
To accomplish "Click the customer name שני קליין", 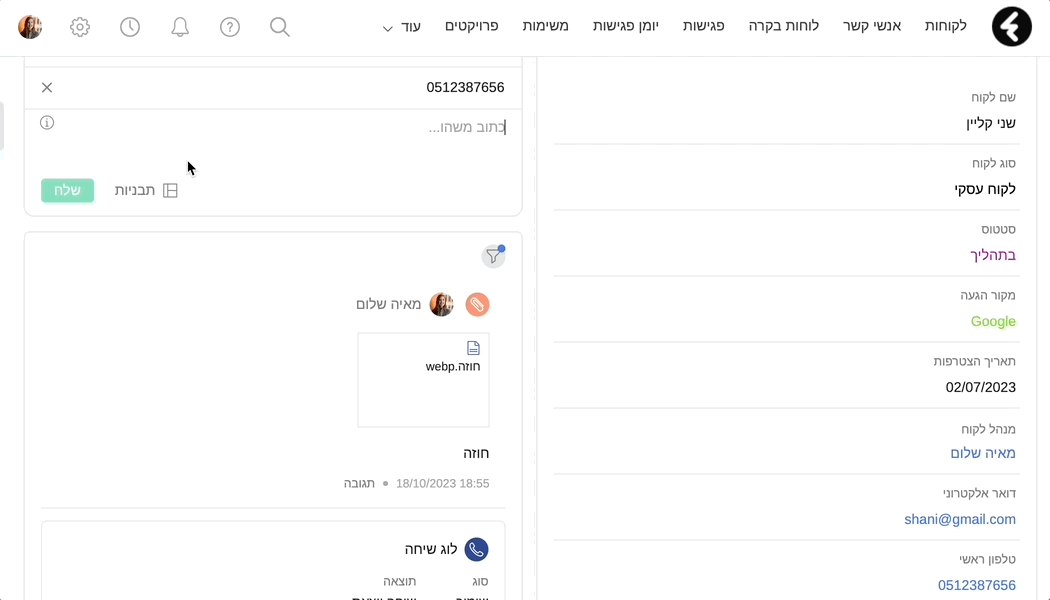I will [991, 123].
